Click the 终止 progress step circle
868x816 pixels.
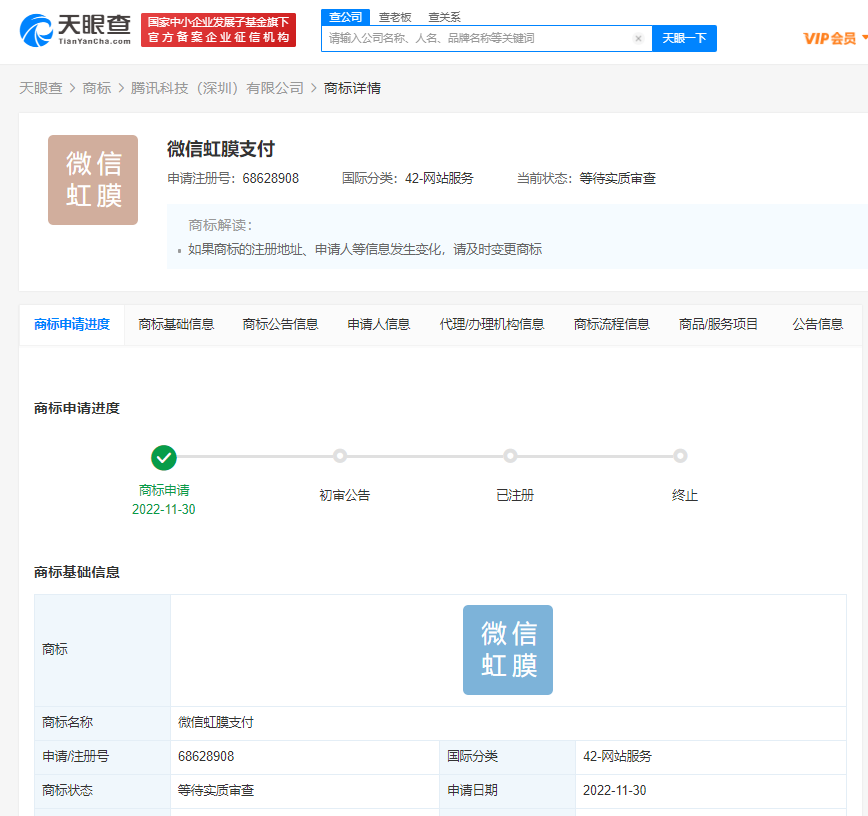click(x=680, y=456)
